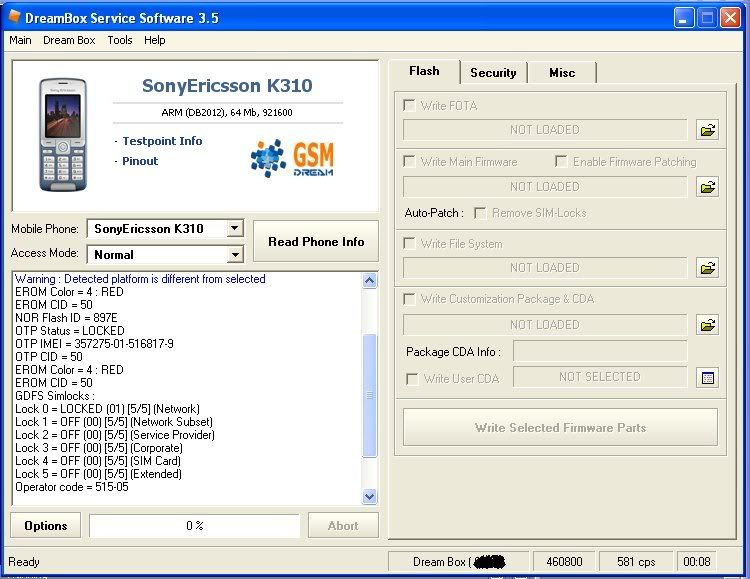Image resolution: width=750 pixels, height=579 pixels.
Task: Click the Main Firmware NOT LOADED field
Action: [545, 187]
